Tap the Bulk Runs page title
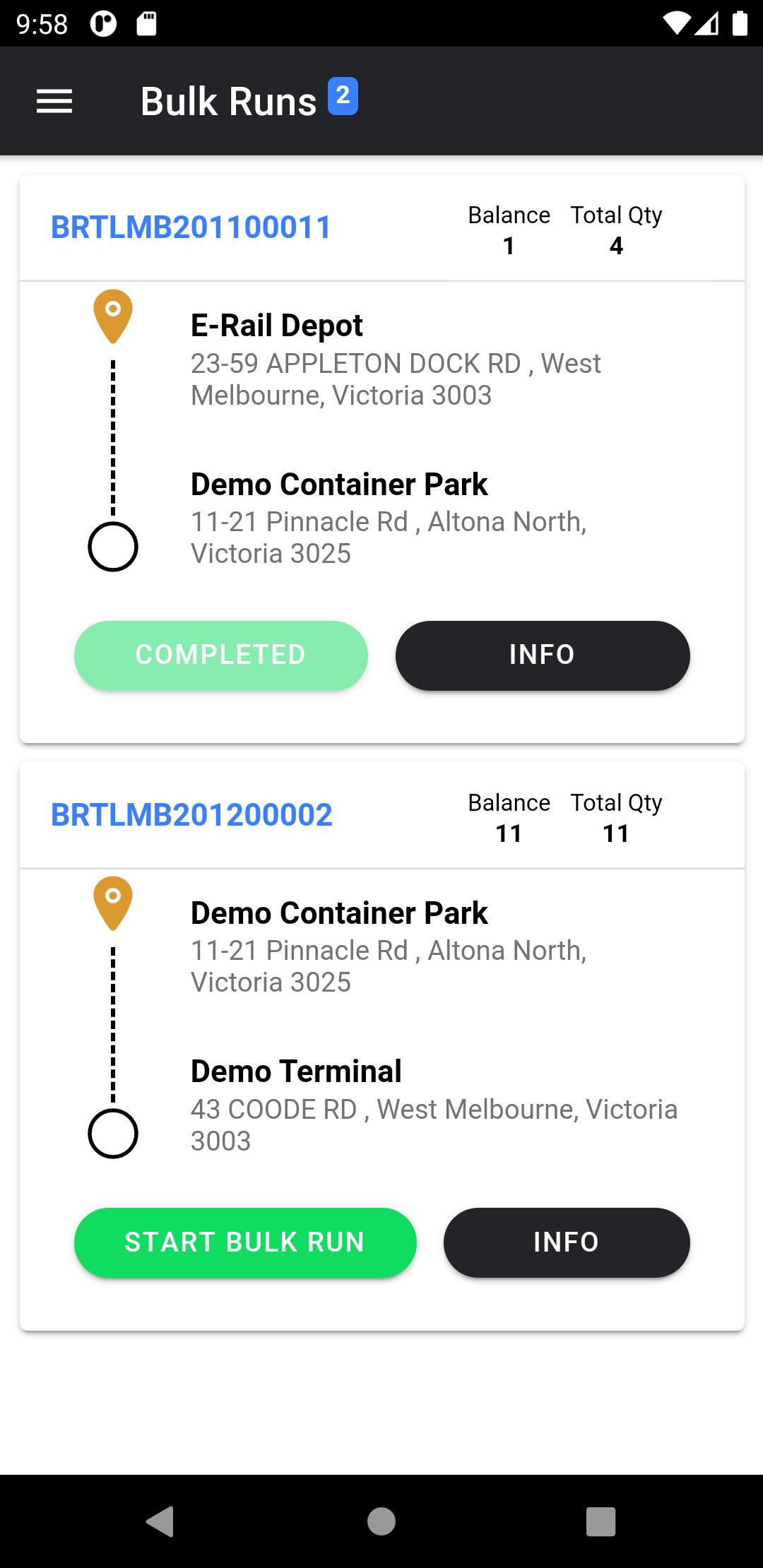 click(228, 101)
